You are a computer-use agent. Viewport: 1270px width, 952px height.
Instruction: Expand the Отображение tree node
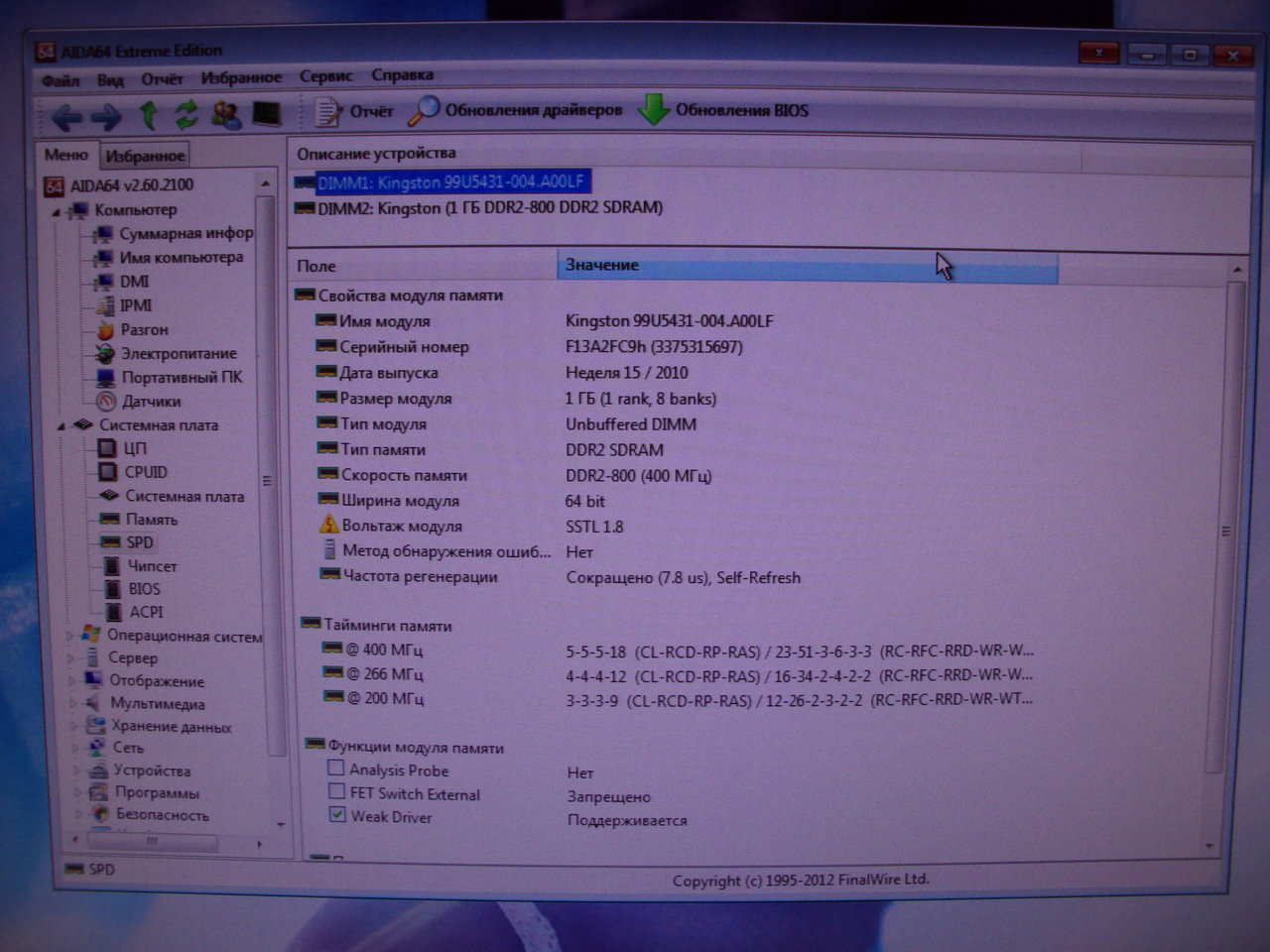pyautogui.click(x=72, y=681)
